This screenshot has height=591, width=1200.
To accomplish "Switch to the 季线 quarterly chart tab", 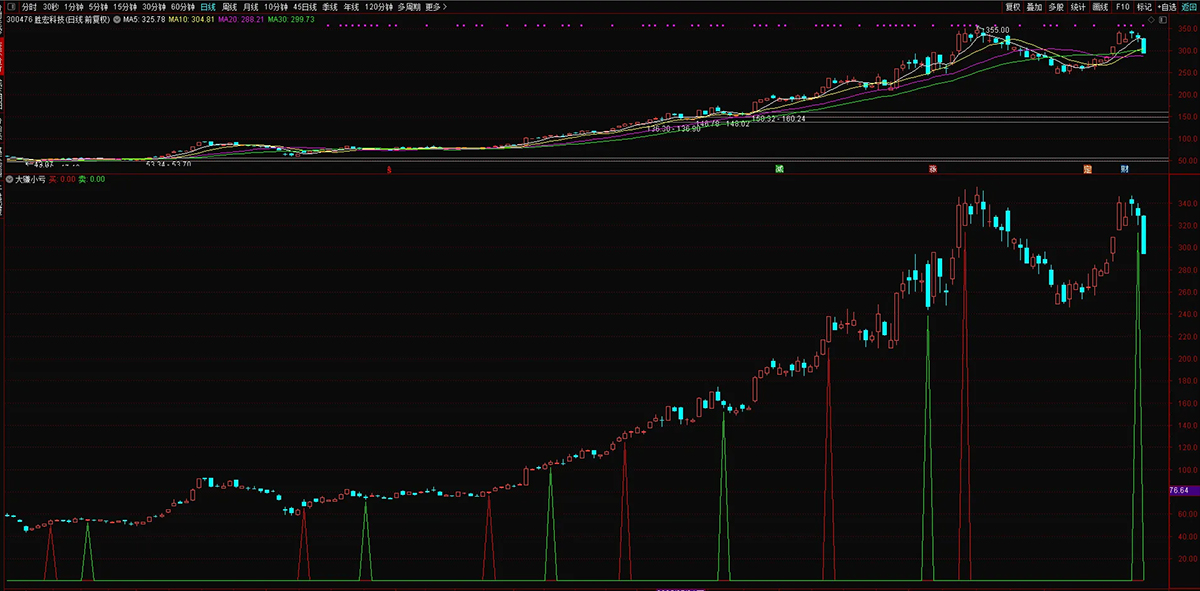I will coord(330,6).
